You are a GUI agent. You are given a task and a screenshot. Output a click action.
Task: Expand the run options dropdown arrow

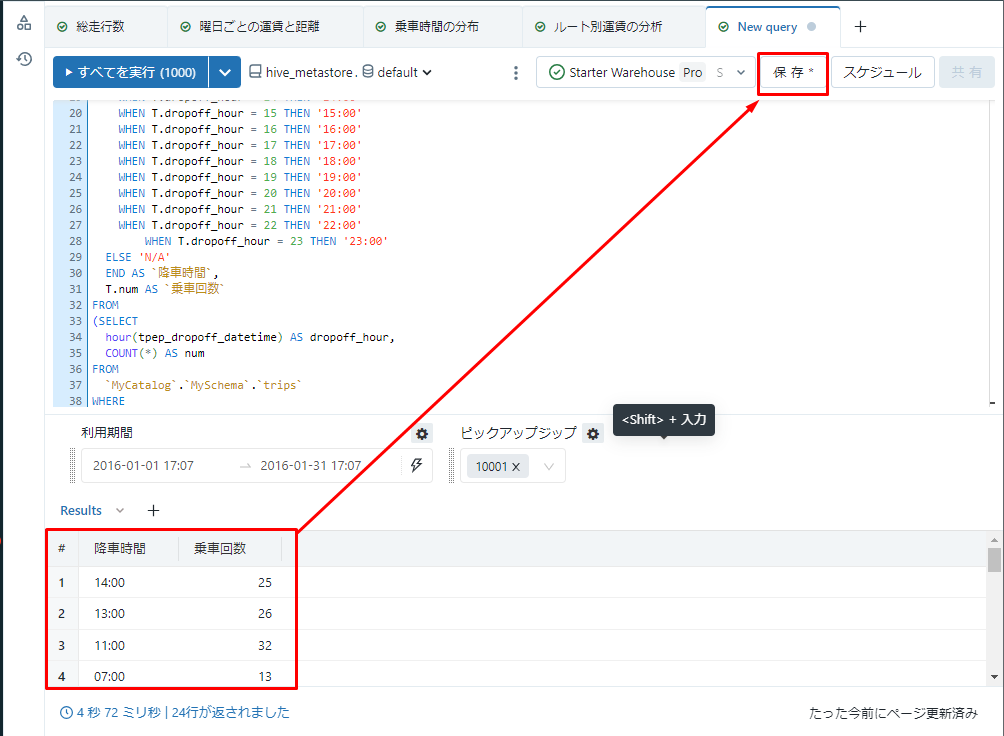(x=225, y=72)
